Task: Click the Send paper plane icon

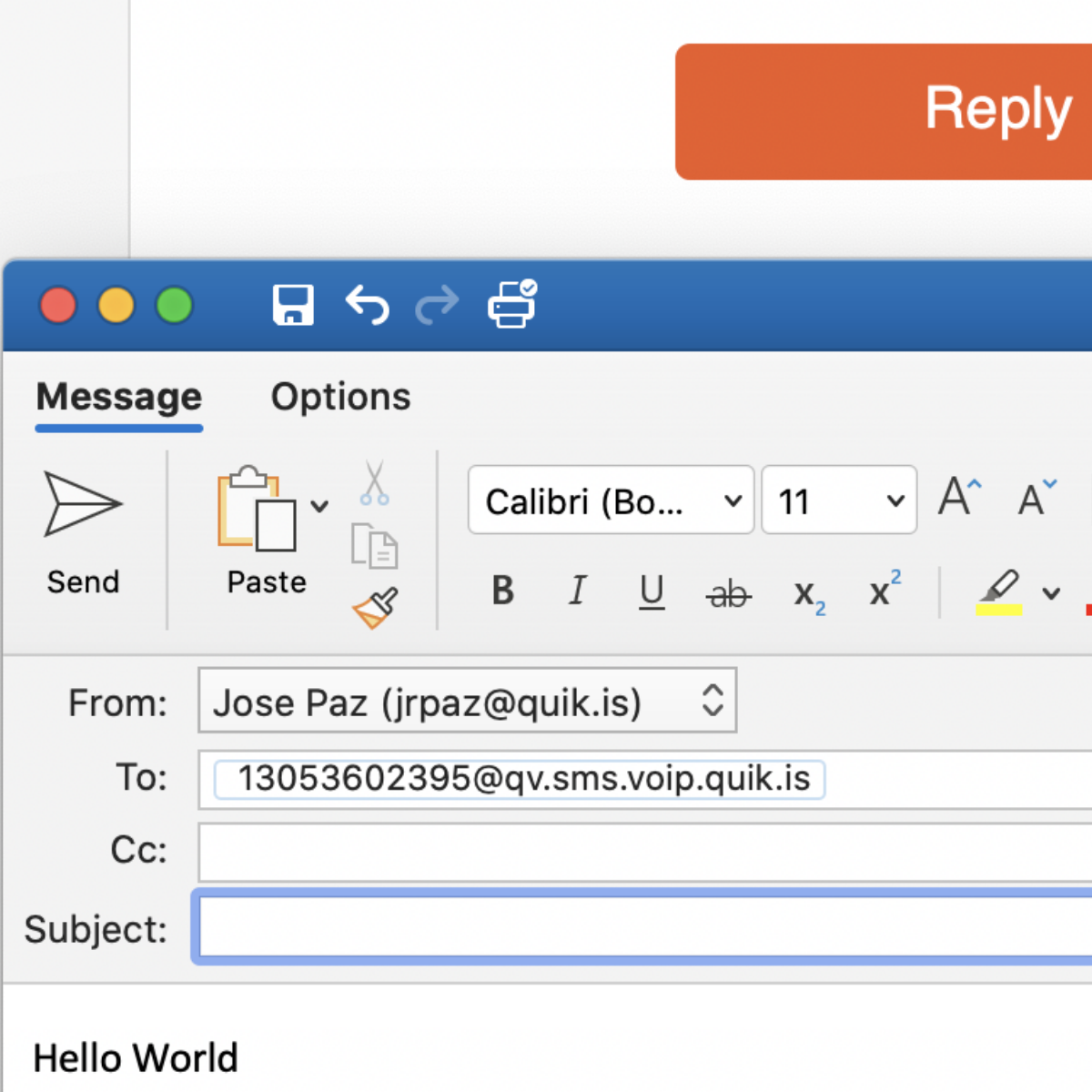Action: coord(83,504)
